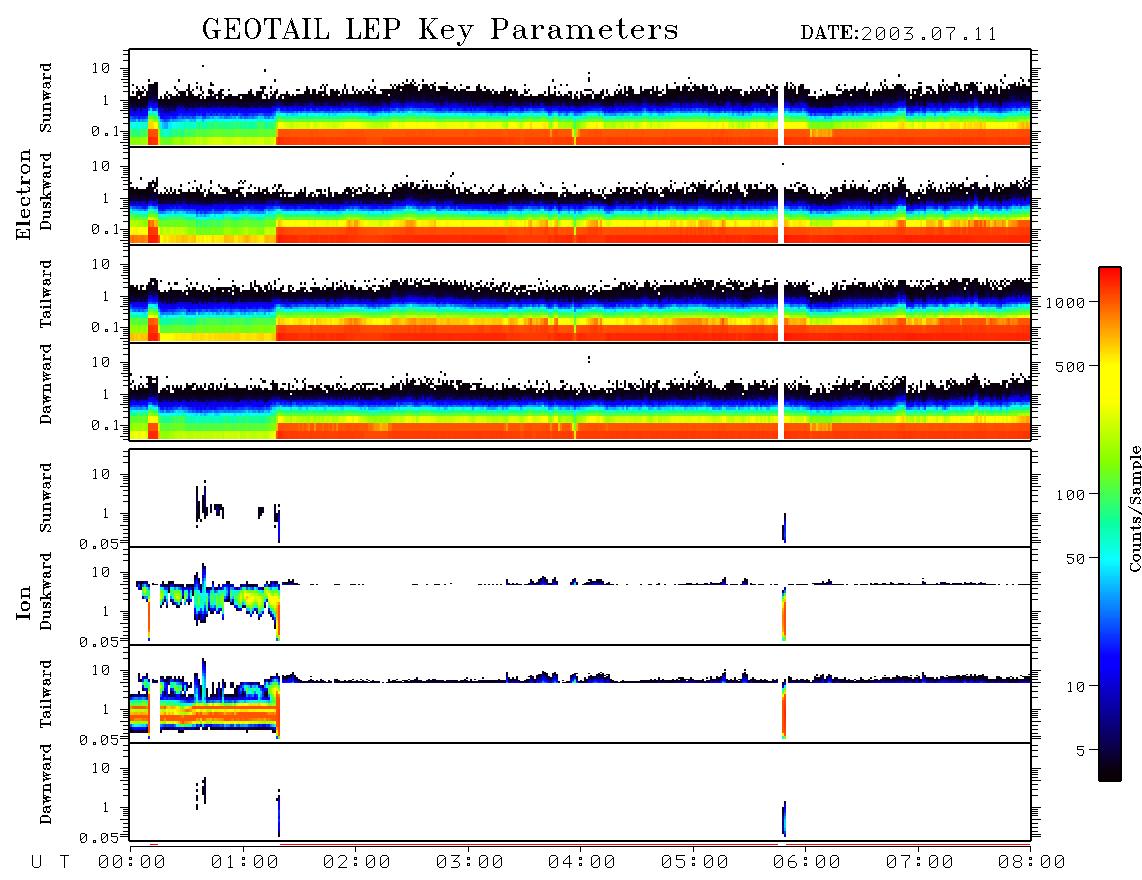The height and width of the screenshot is (880, 1142).
Task: Click the color bar's 5 tick label
Action: (1081, 751)
